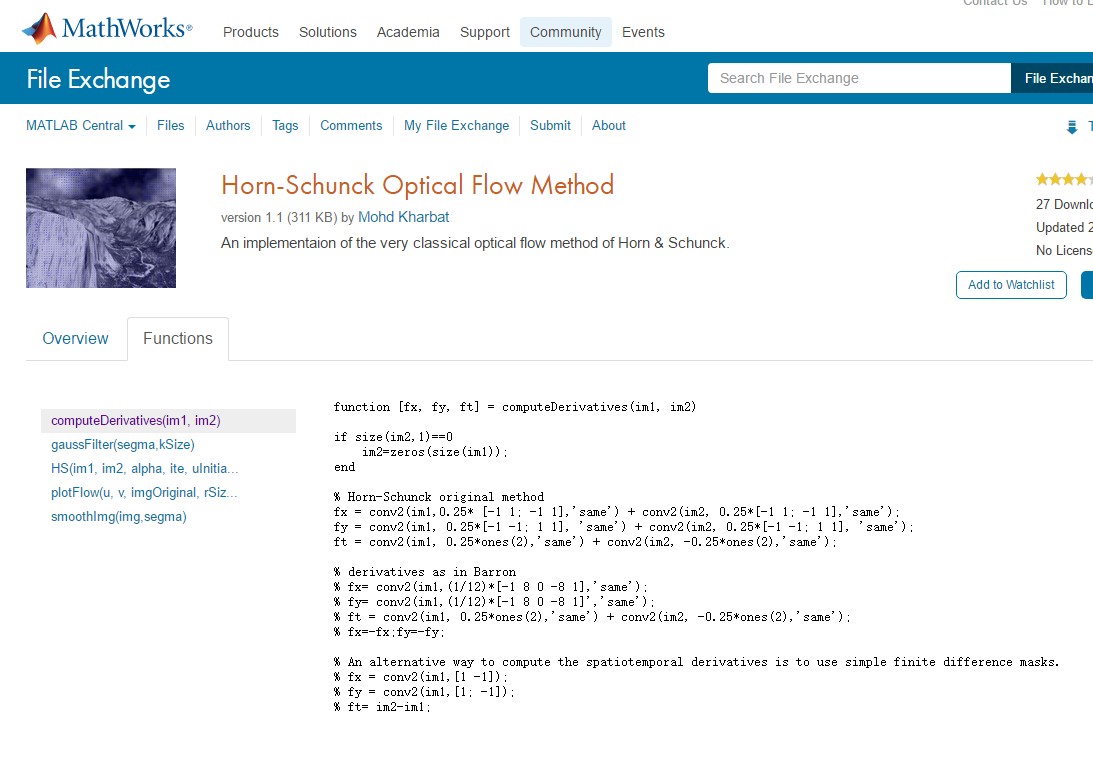Image resolution: width=1093 pixels, height=764 pixels.
Task: Switch to the Overview tab
Action: click(75, 338)
